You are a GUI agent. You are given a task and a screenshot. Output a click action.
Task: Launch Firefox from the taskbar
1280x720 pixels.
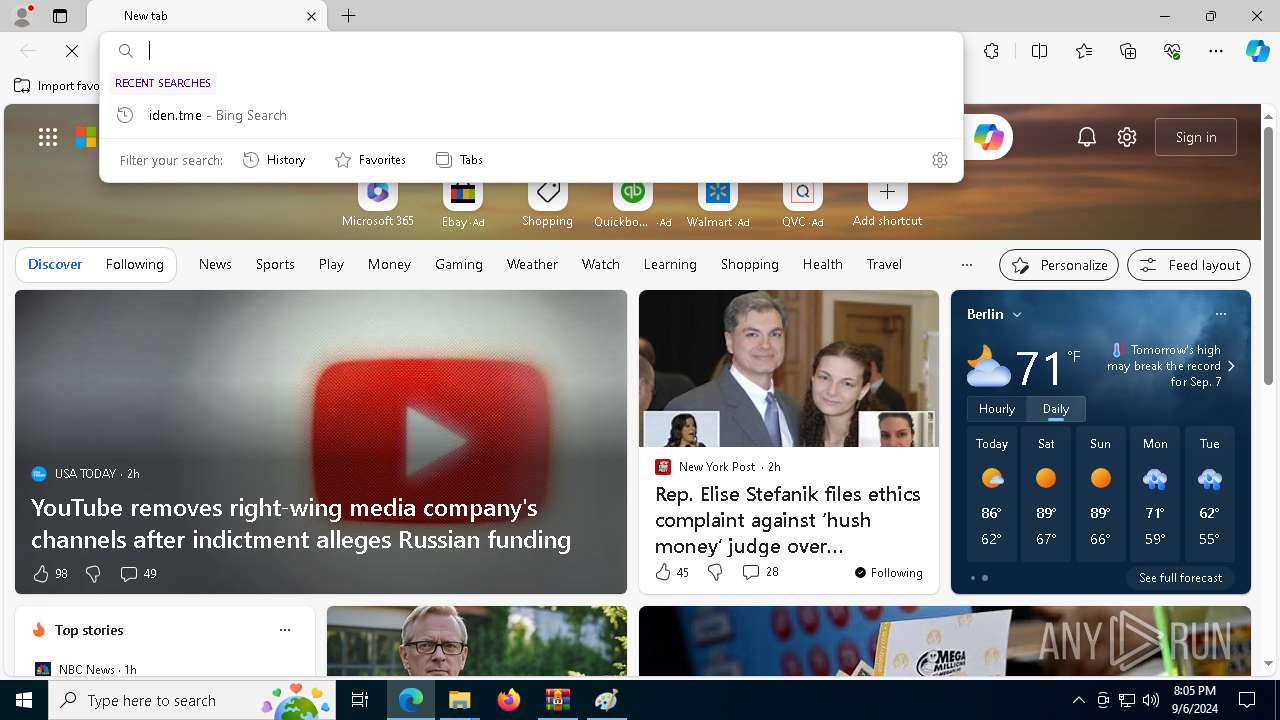pos(508,700)
